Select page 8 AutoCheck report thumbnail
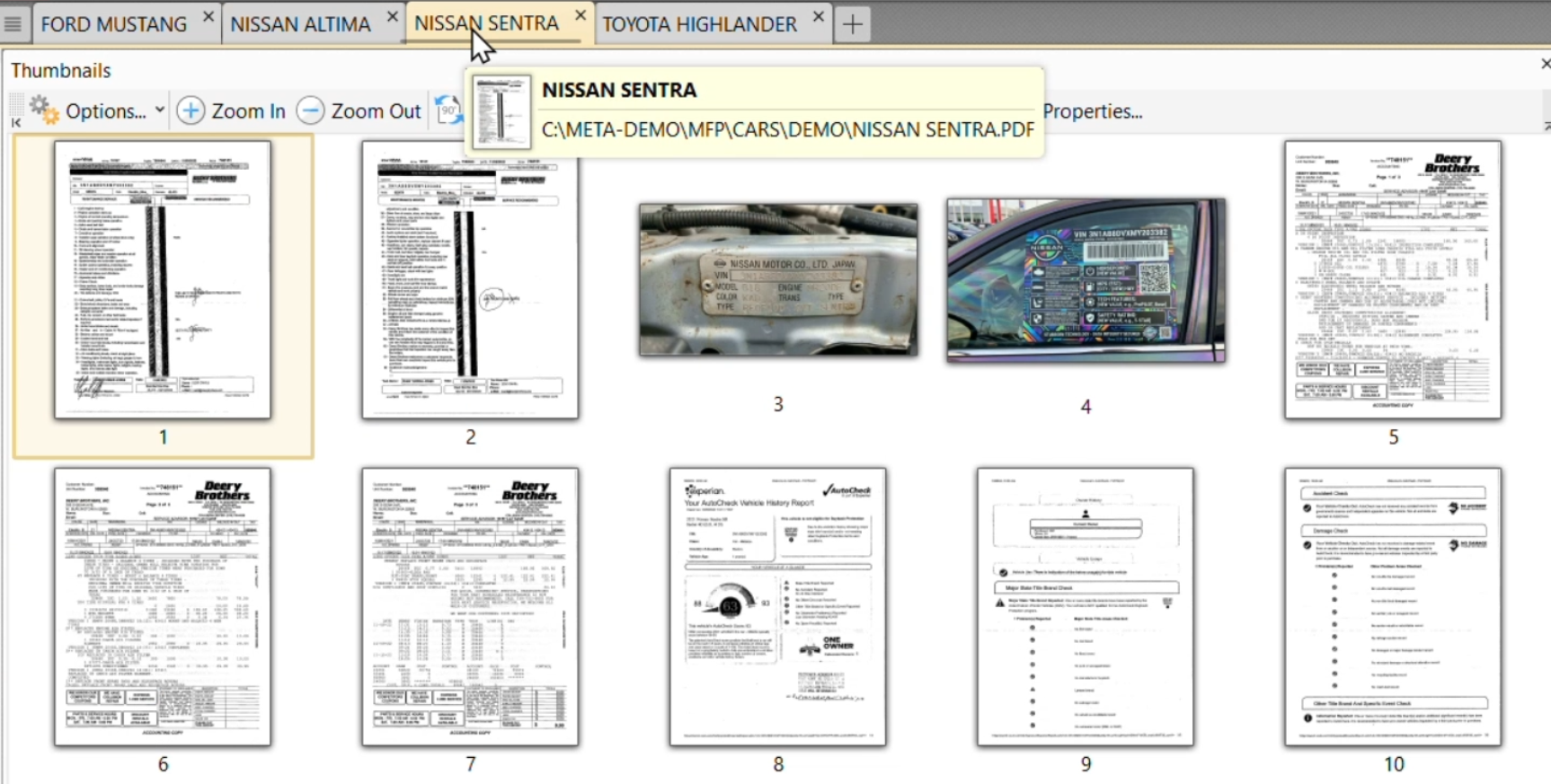 tap(778, 606)
